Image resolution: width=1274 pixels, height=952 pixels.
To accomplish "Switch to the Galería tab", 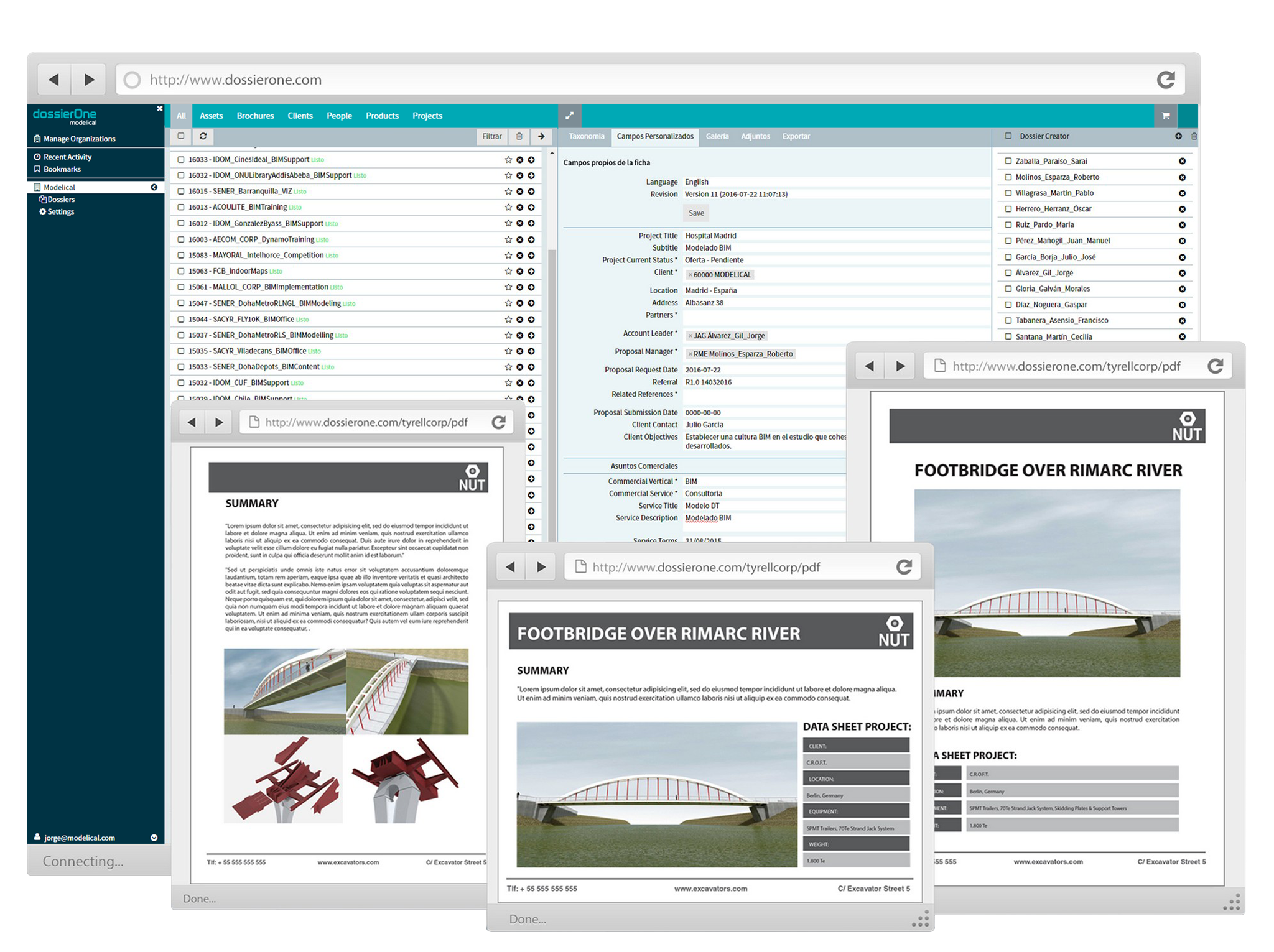I will [x=717, y=136].
